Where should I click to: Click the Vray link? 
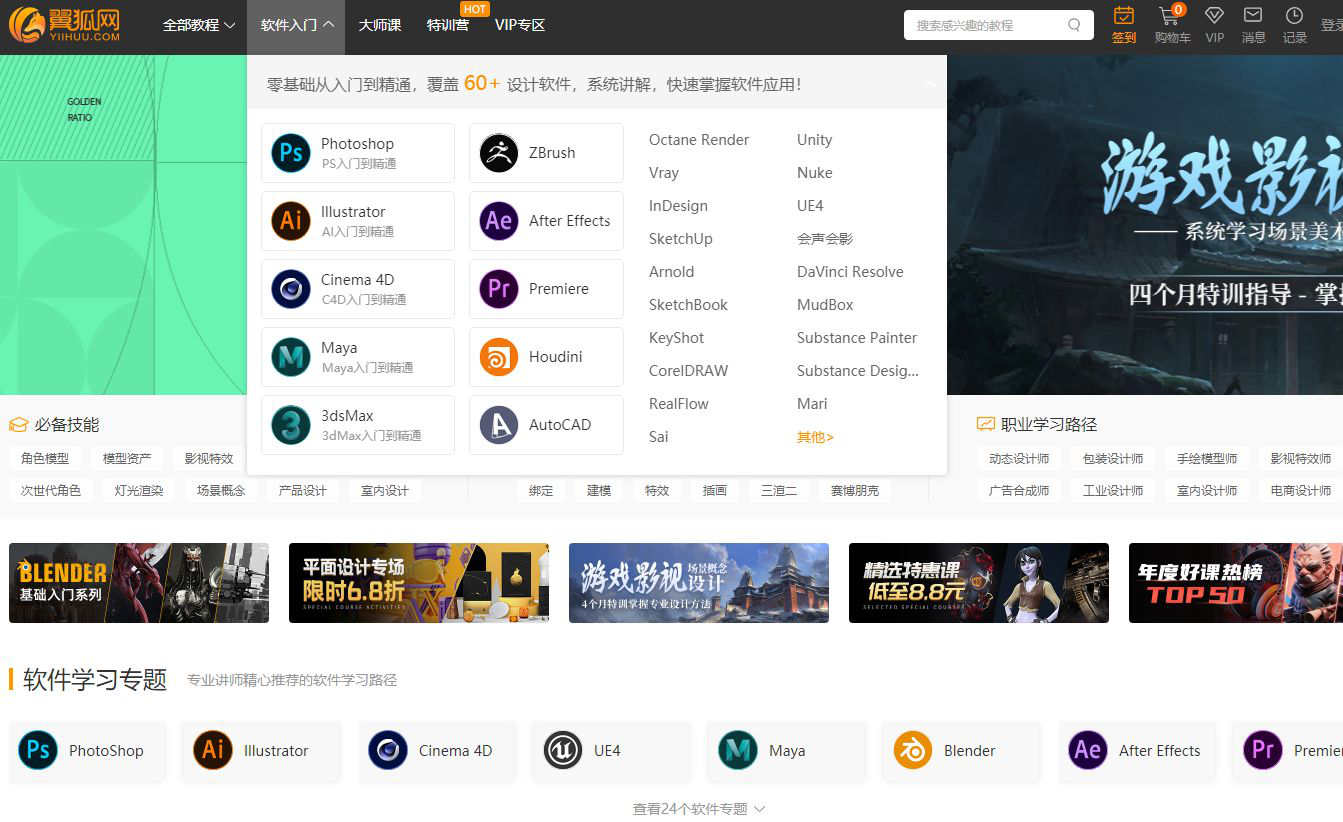click(x=664, y=173)
